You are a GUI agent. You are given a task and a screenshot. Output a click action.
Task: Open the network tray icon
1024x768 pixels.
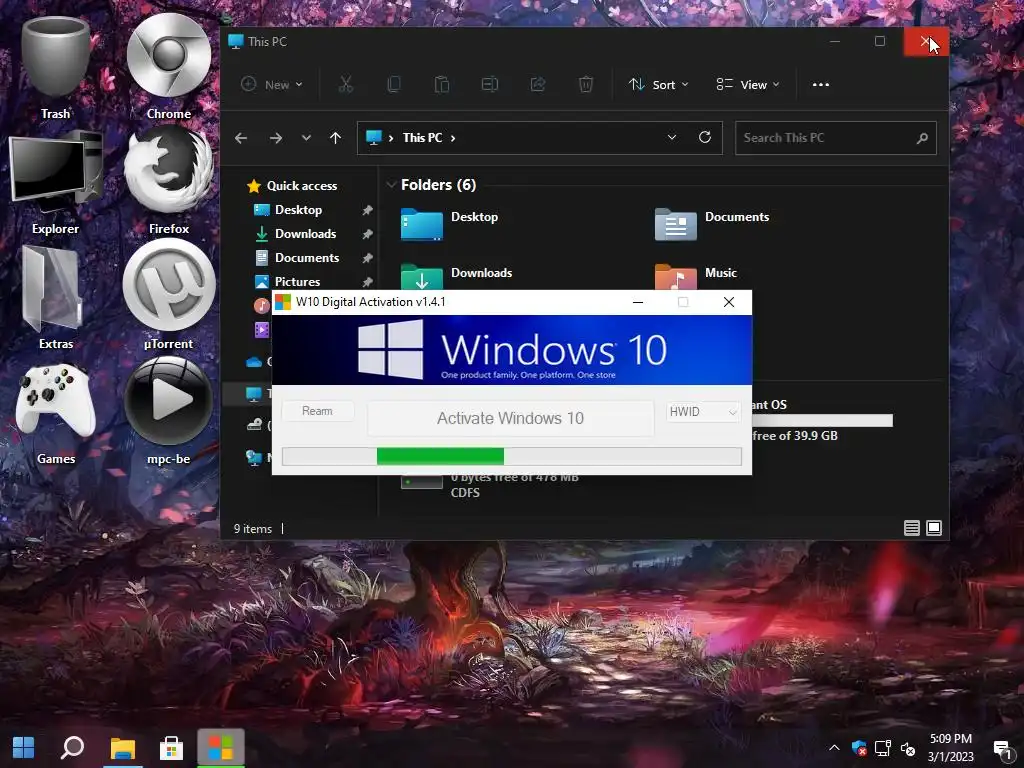(884, 748)
